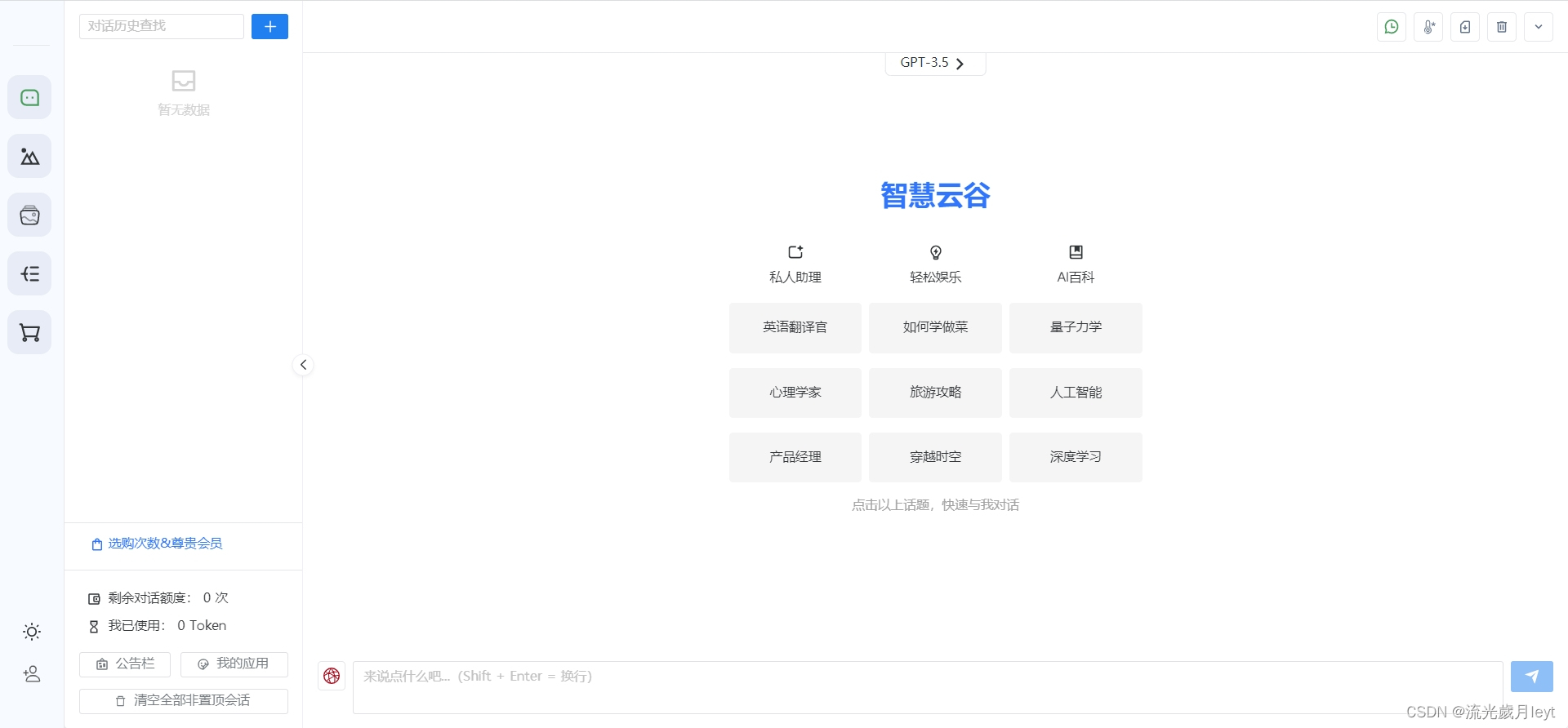Select the 私人助理 category tab
This screenshot has width=1568, height=728.
(795, 264)
